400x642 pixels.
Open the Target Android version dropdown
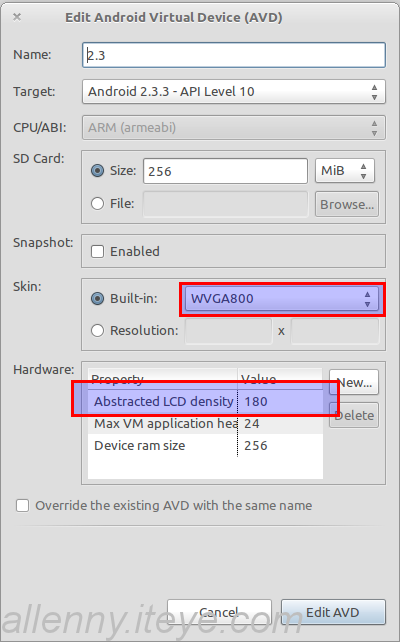coord(234,91)
